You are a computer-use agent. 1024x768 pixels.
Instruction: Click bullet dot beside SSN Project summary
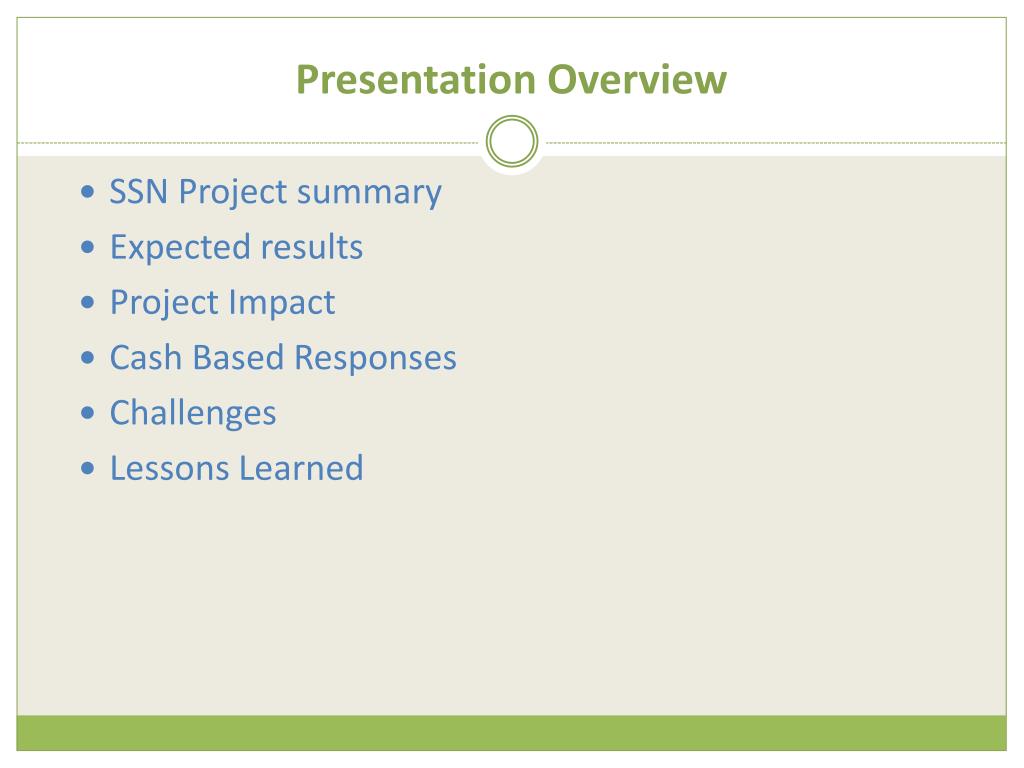tap(88, 192)
